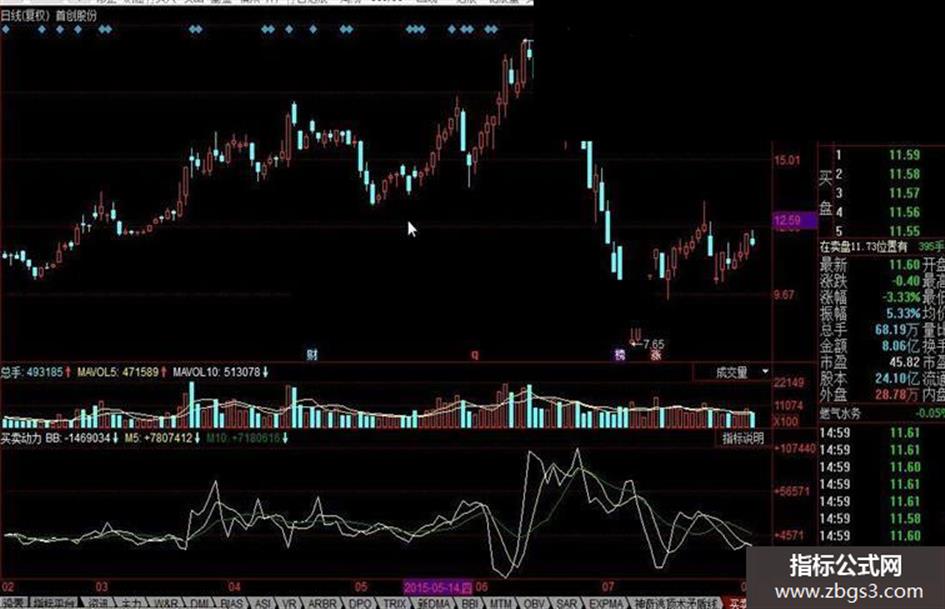Select the buy level 5 price 11.55
The height and width of the screenshot is (609, 945).
(905, 232)
